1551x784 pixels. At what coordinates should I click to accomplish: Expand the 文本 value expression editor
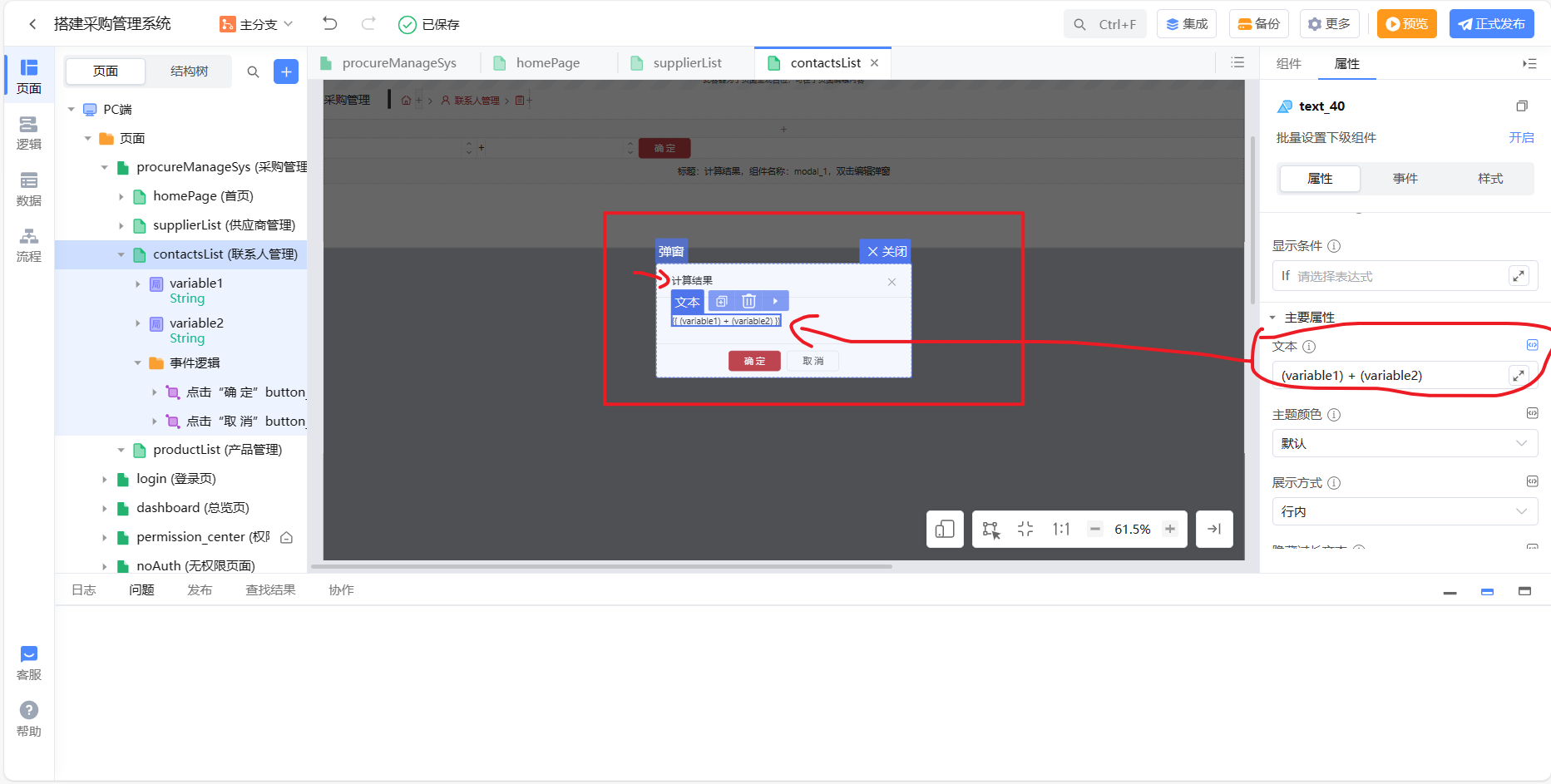click(1519, 376)
